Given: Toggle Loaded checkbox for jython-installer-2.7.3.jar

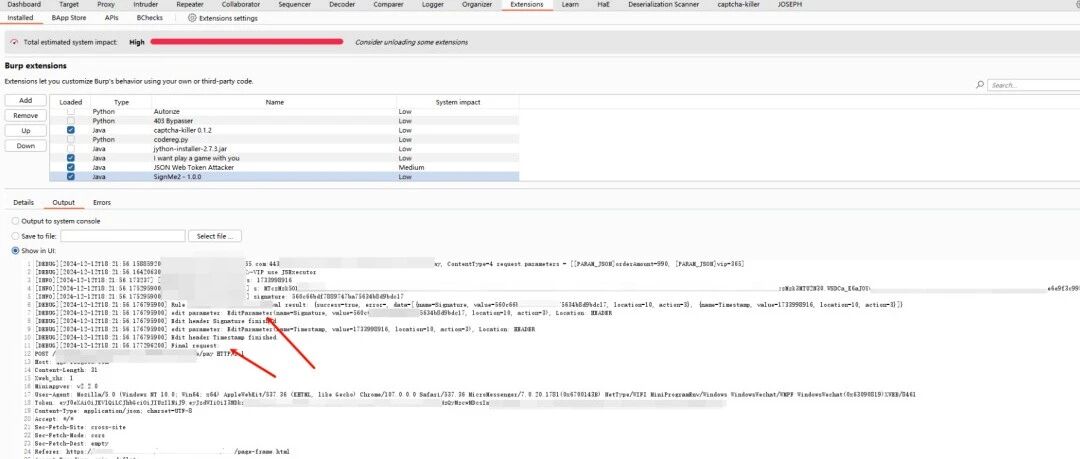Looking at the screenshot, I should click(70, 149).
